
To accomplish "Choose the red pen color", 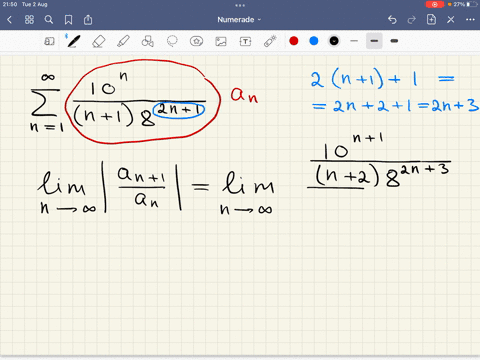I will click(x=294, y=41).
